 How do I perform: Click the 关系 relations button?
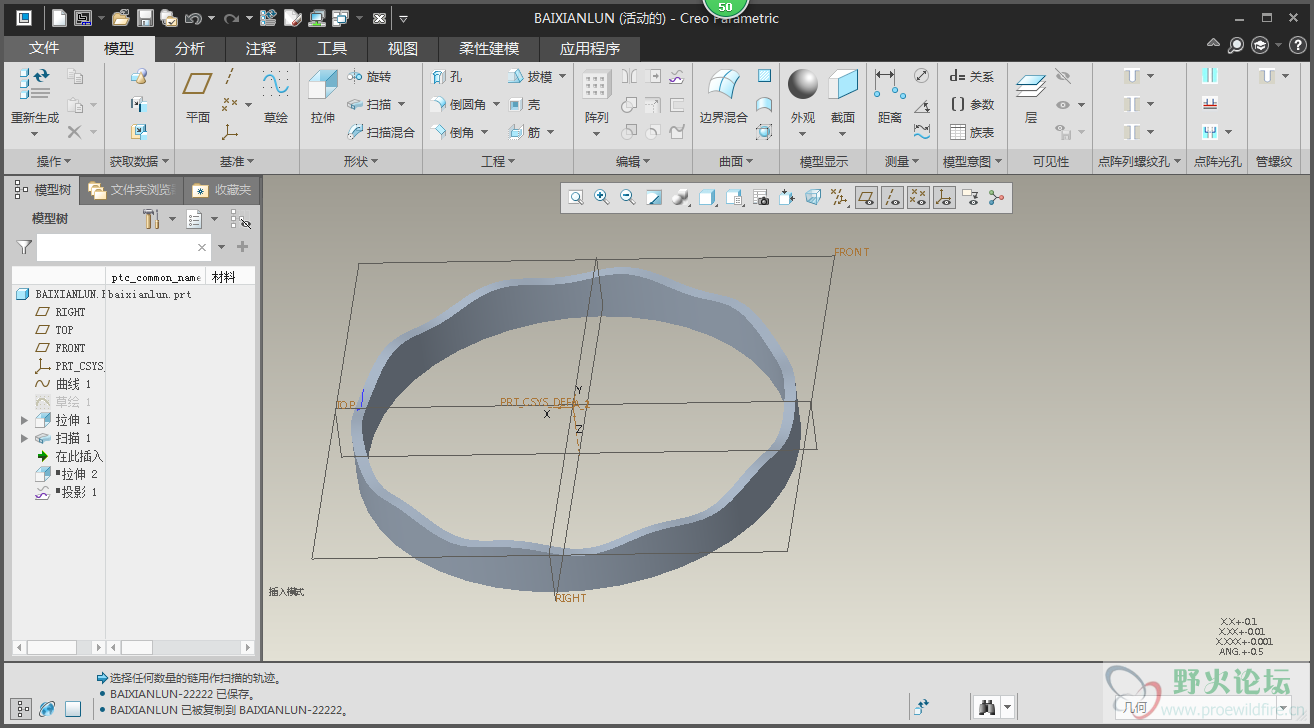(972, 76)
